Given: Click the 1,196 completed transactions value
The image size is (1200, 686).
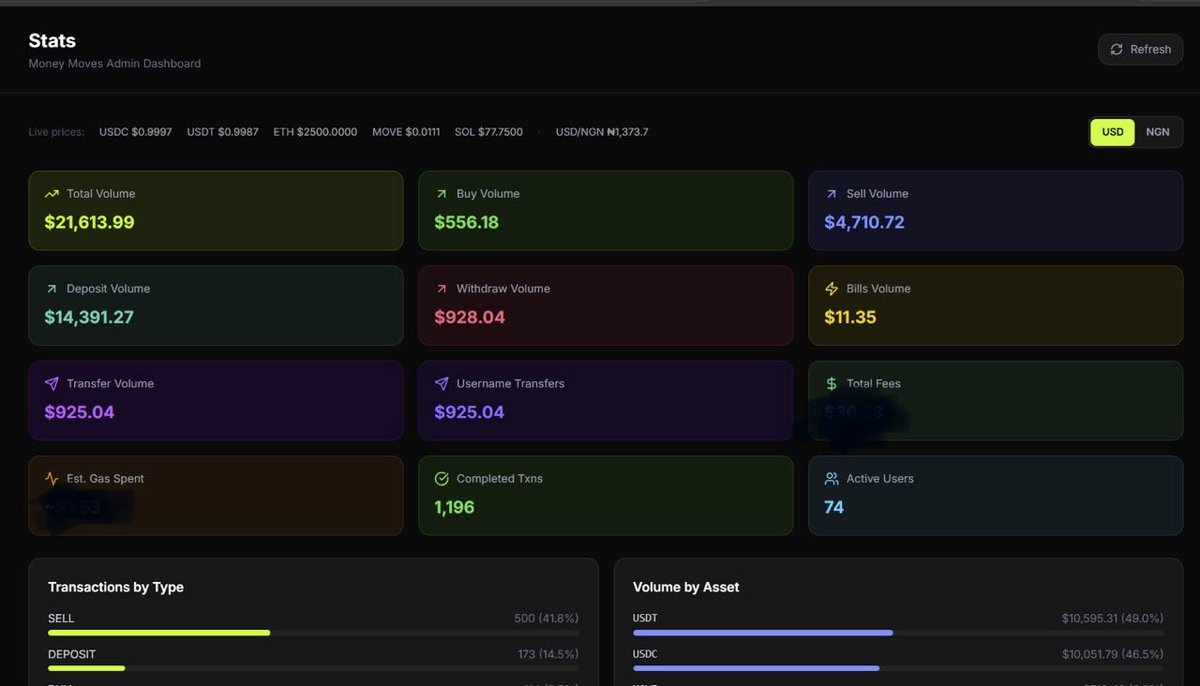Looking at the screenshot, I should 454,507.
